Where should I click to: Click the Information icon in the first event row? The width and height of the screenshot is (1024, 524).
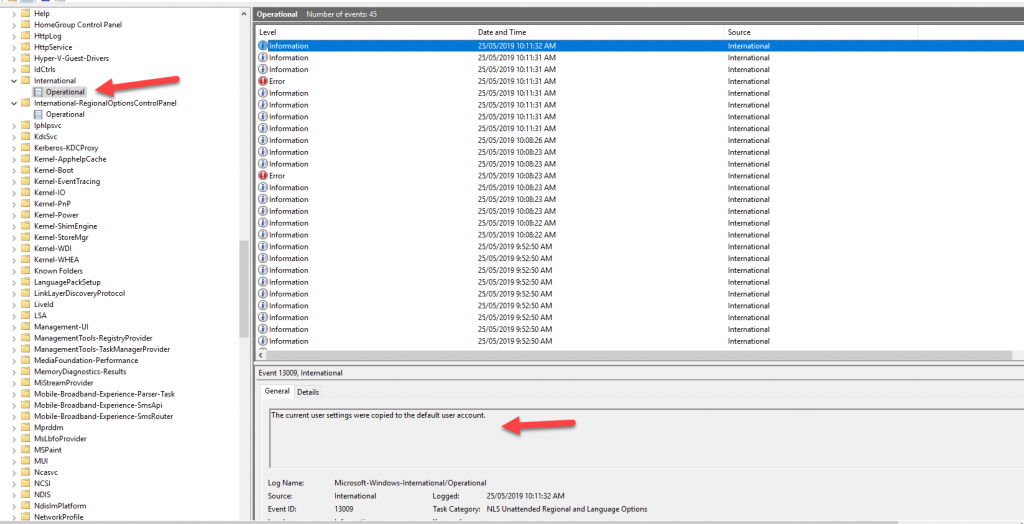[x=263, y=46]
